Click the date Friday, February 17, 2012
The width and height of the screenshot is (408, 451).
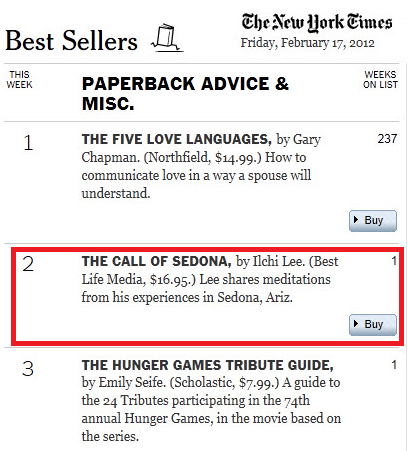pyautogui.click(x=308, y=43)
